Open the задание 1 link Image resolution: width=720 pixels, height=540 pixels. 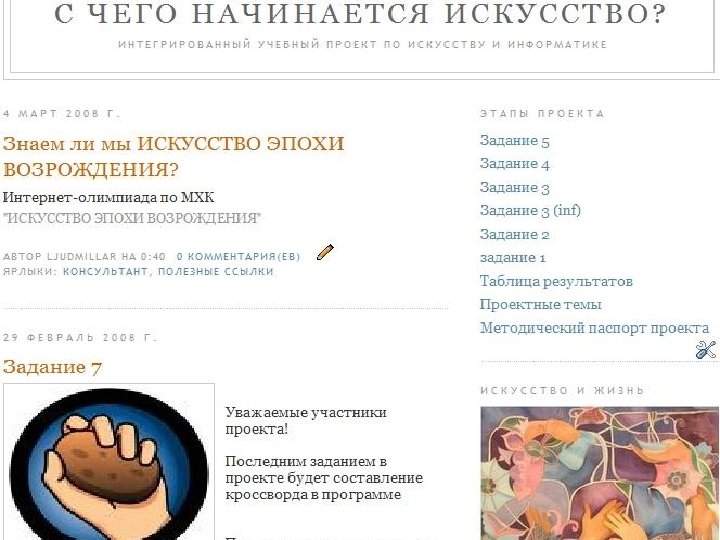pos(513,258)
